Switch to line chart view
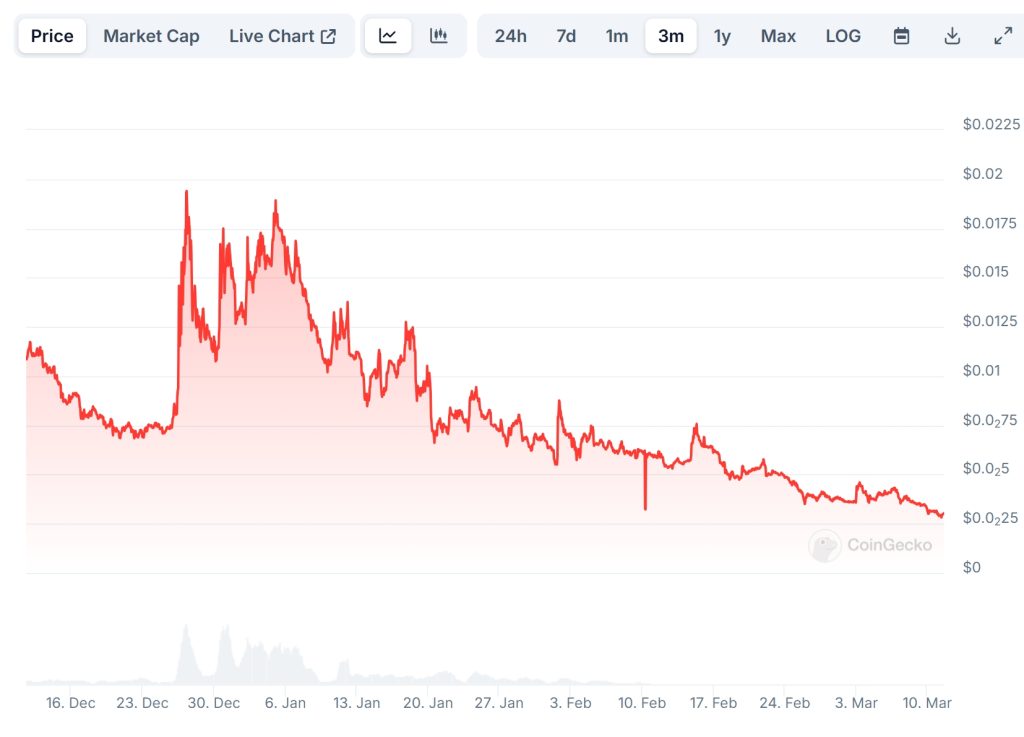This screenshot has width=1024, height=737. click(388, 36)
